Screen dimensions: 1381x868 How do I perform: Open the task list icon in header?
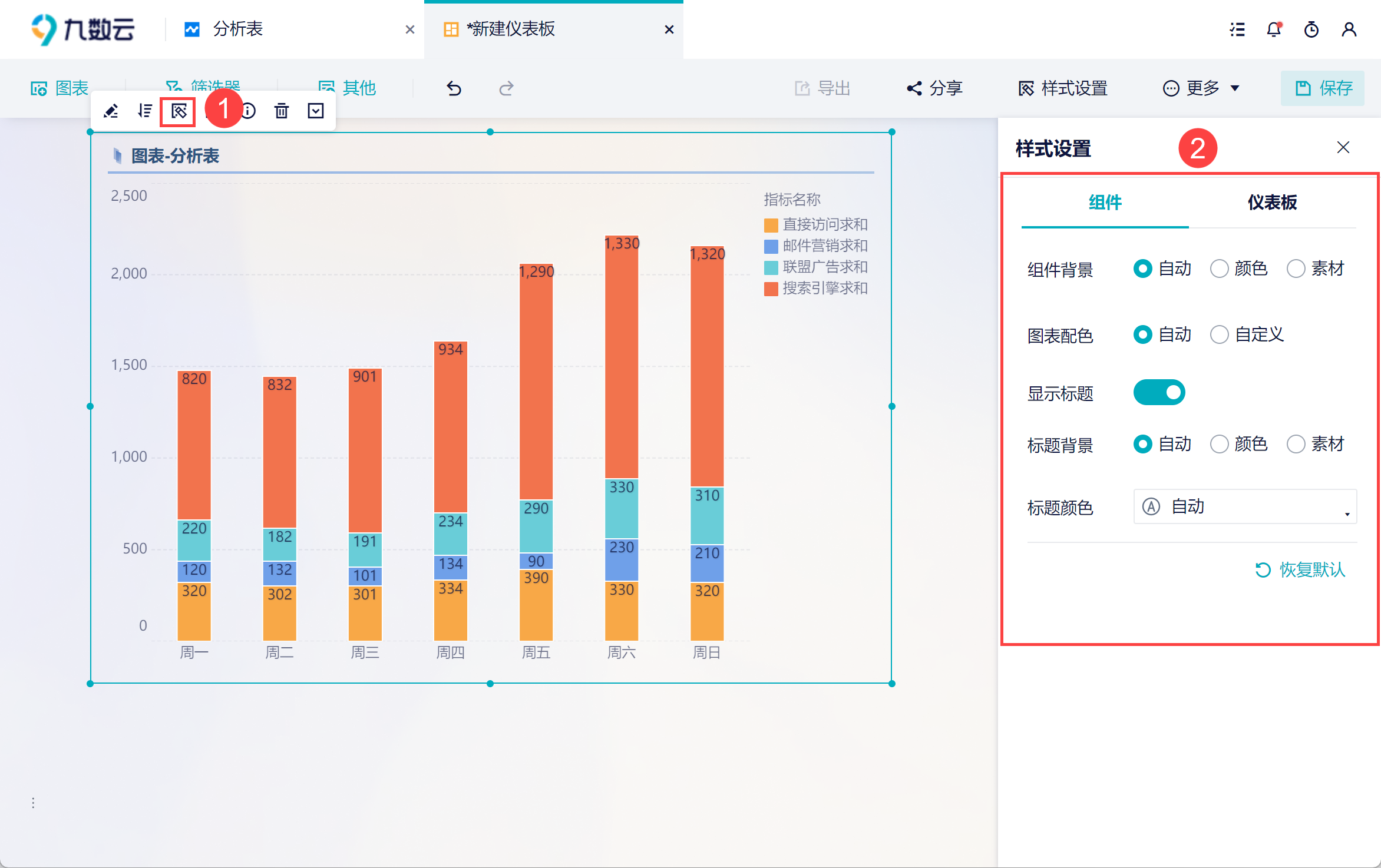click(x=1237, y=29)
